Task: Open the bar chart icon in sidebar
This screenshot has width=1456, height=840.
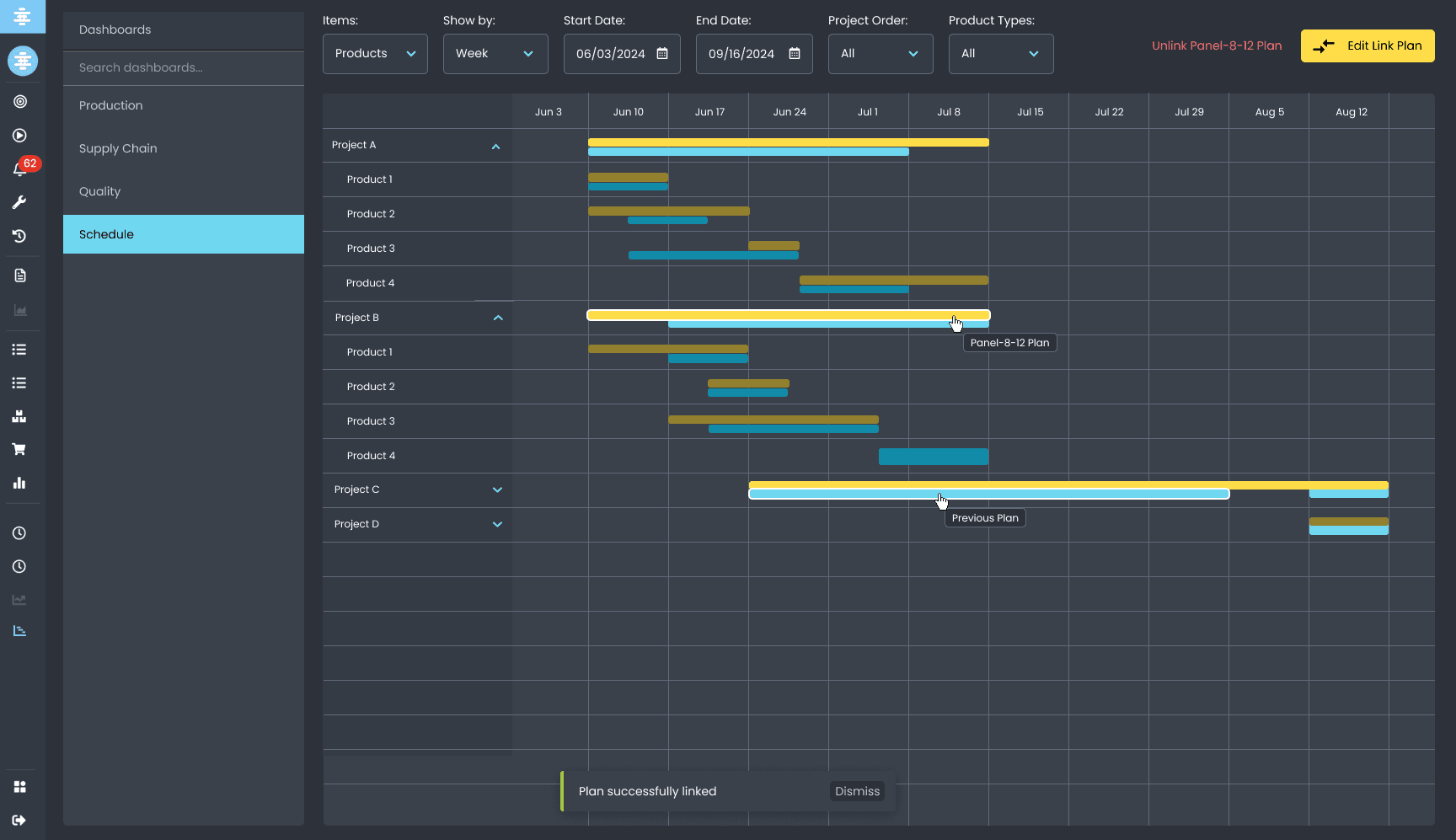Action: [19, 483]
